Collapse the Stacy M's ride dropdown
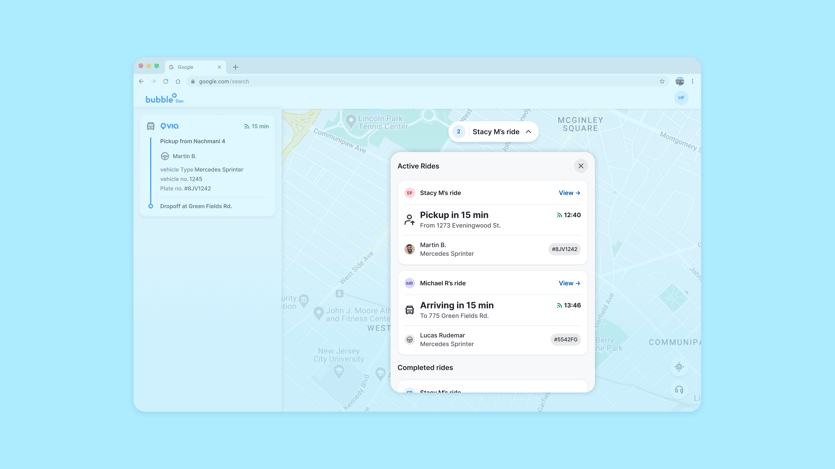The image size is (835, 469). 528,132
